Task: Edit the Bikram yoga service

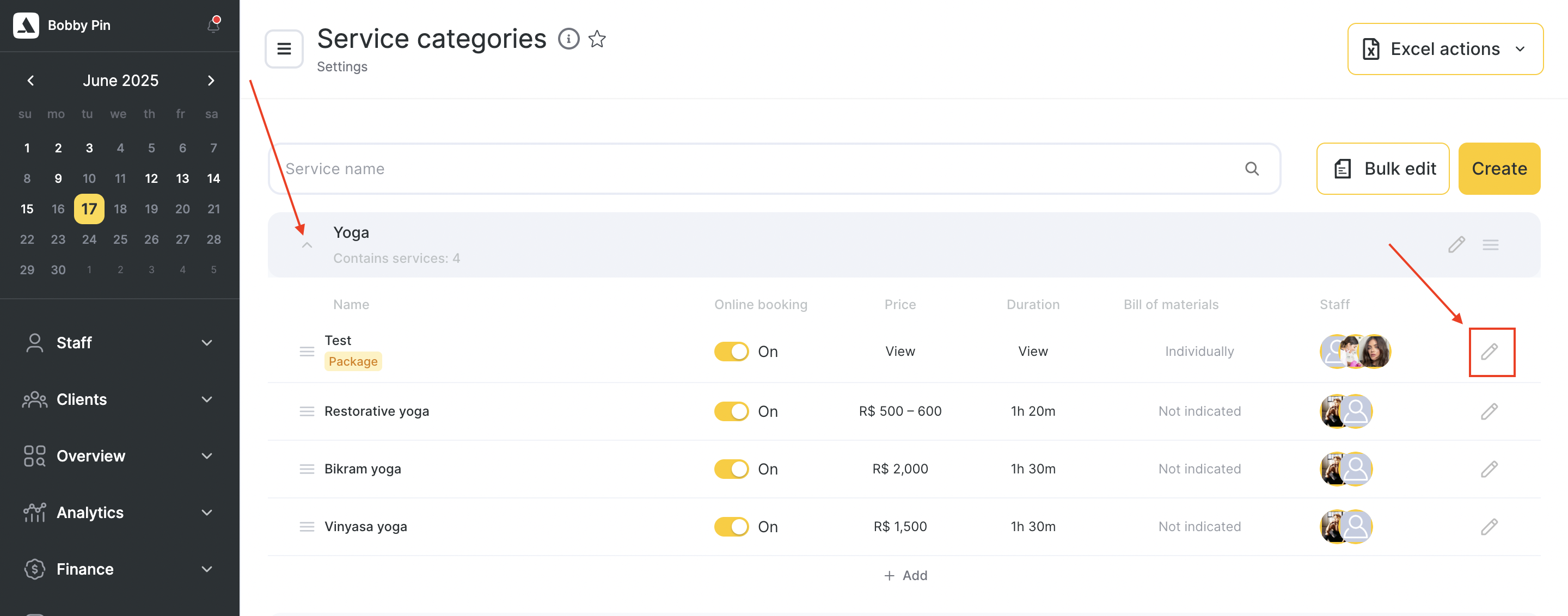Action: 1489,469
